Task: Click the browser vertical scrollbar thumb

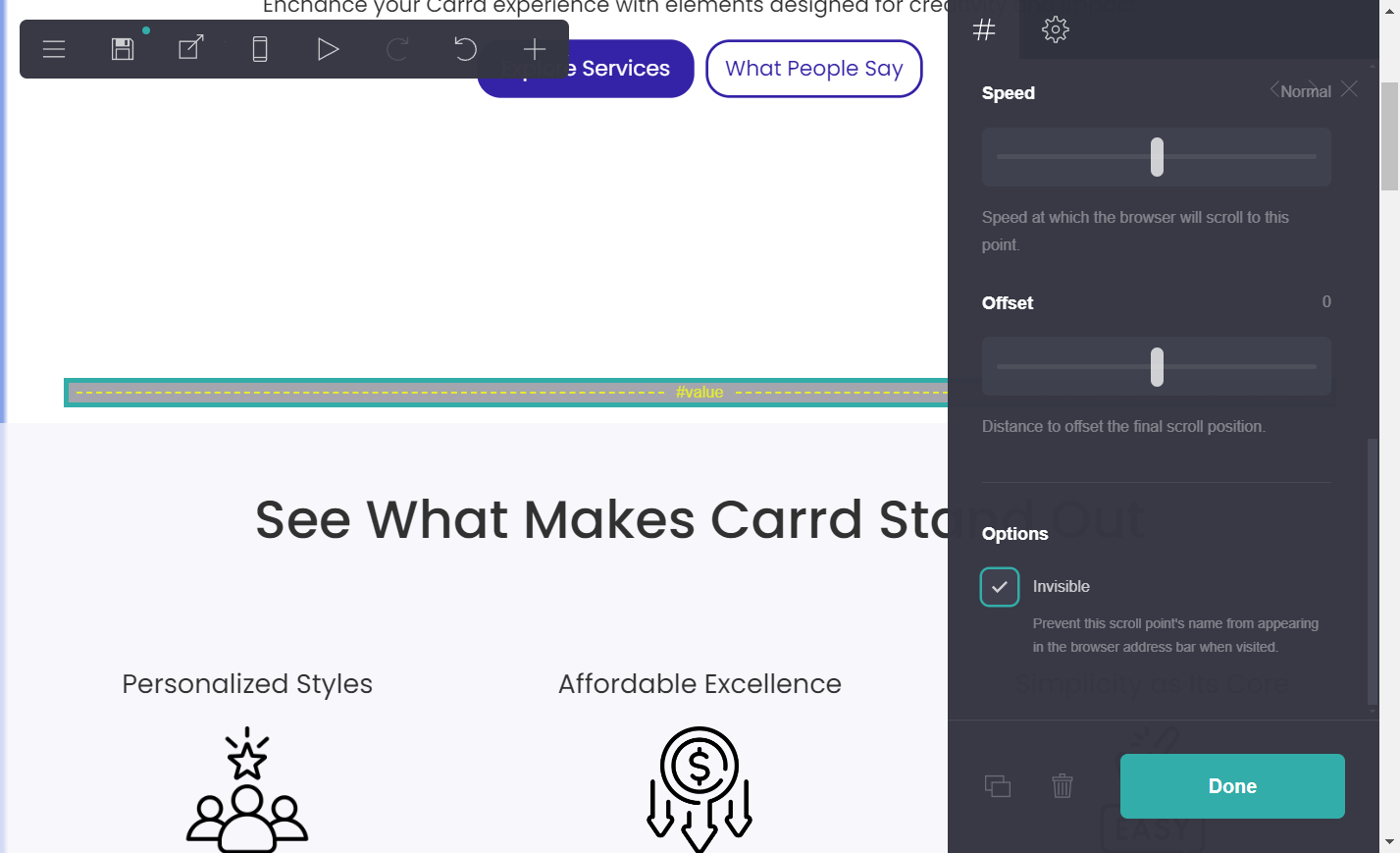Action: point(1389,136)
